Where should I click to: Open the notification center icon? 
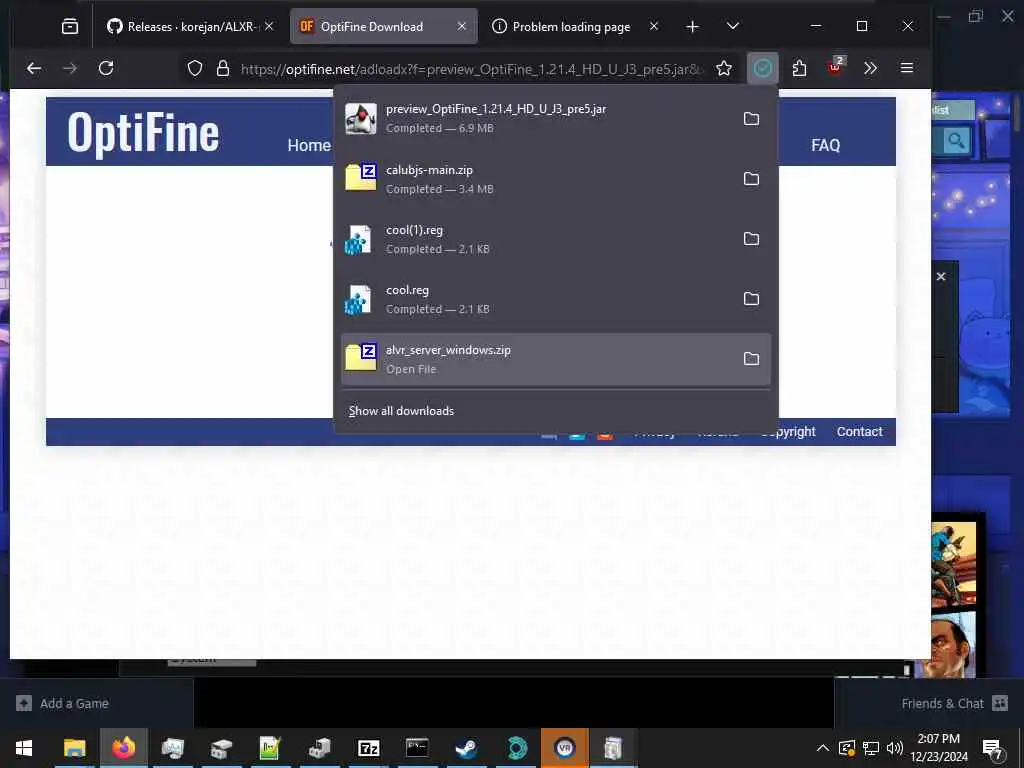point(993,749)
